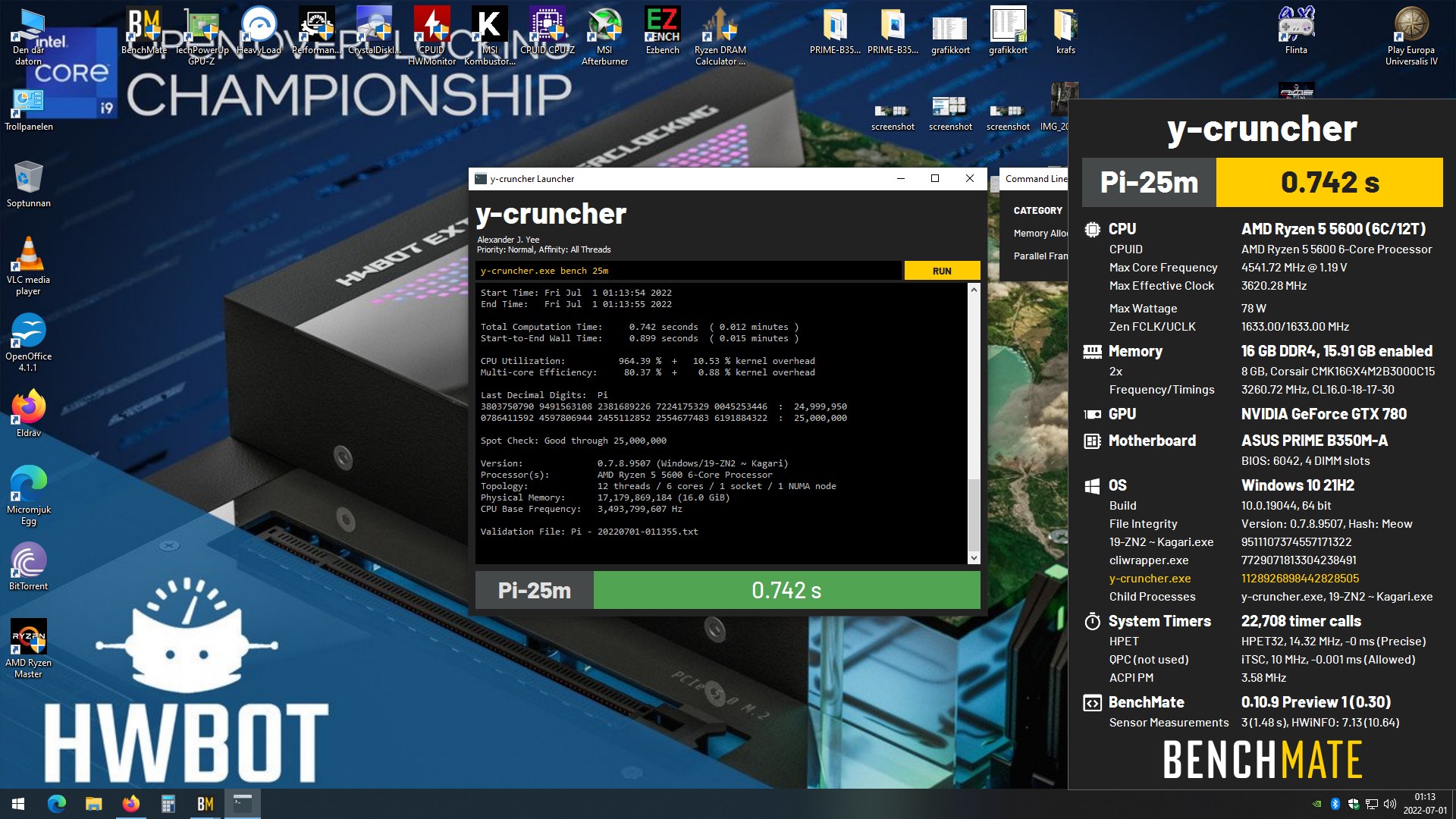This screenshot has height=819, width=1456.
Task: Open File Explorer from the taskbar
Action: tap(93, 804)
